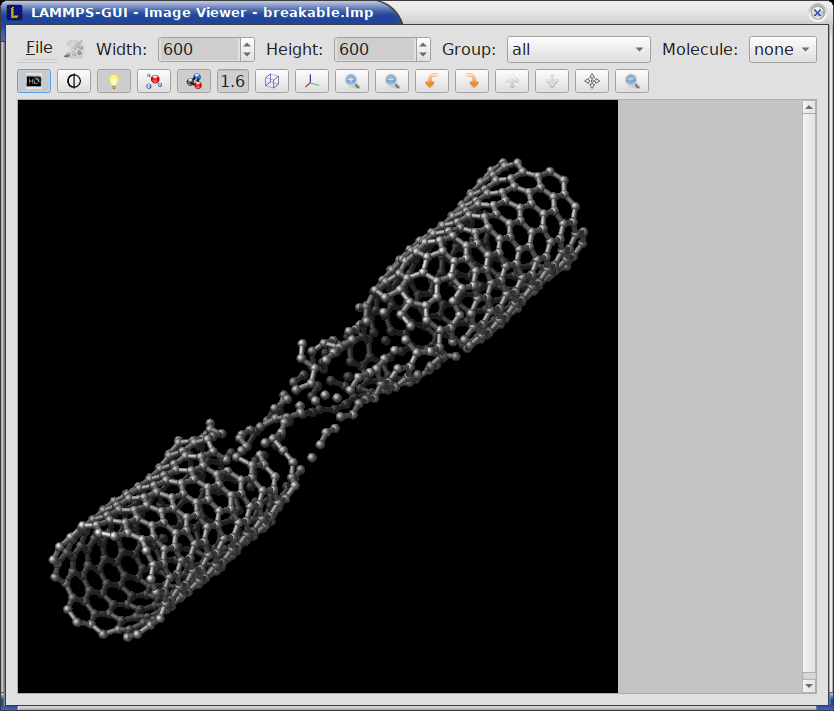Image resolution: width=834 pixels, height=711 pixels.
Task: Toggle the coordinate axes icon
Action: [x=312, y=81]
